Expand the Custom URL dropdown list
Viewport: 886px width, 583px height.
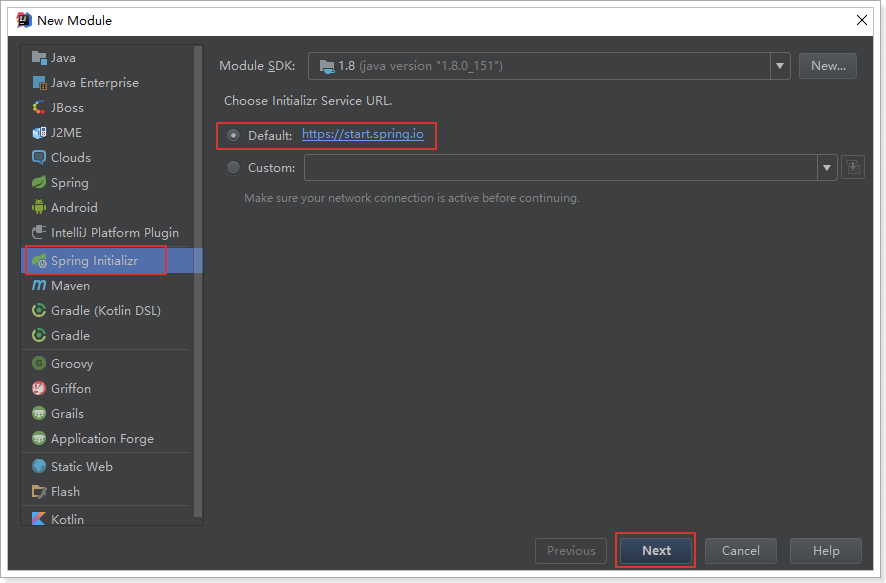pos(827,167)
